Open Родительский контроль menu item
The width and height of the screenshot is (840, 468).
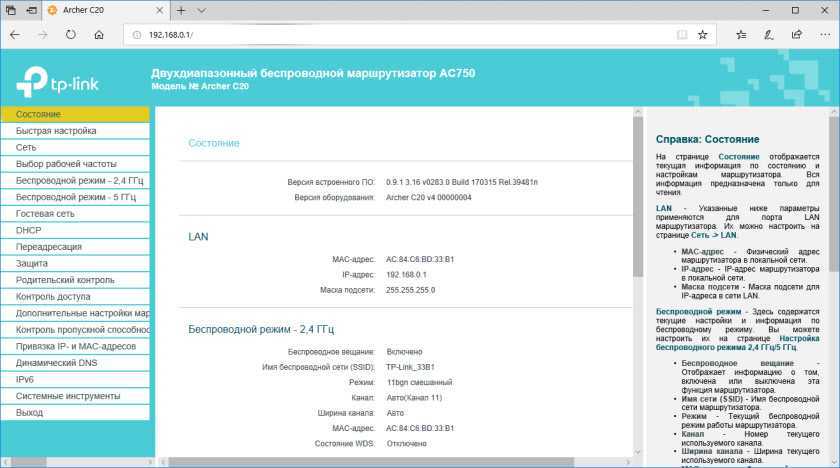65,280
